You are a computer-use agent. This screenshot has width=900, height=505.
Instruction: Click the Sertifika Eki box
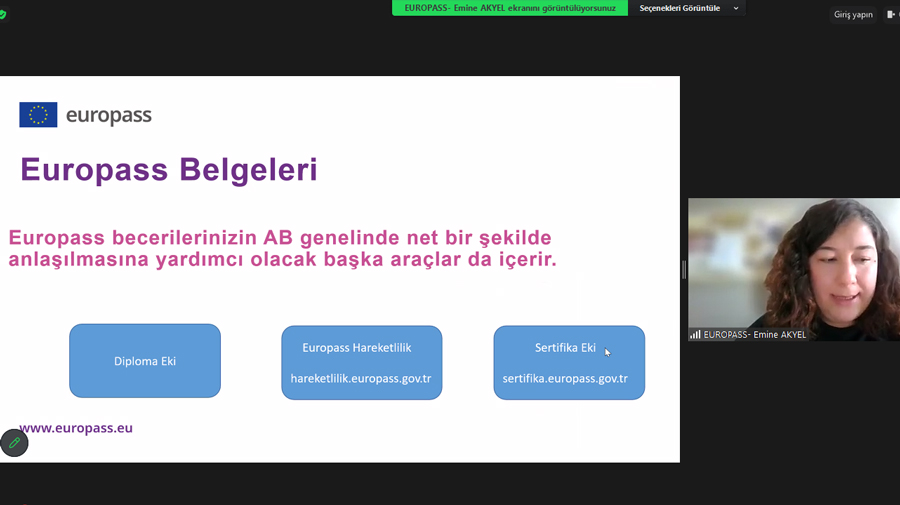(x=569, y=363)
